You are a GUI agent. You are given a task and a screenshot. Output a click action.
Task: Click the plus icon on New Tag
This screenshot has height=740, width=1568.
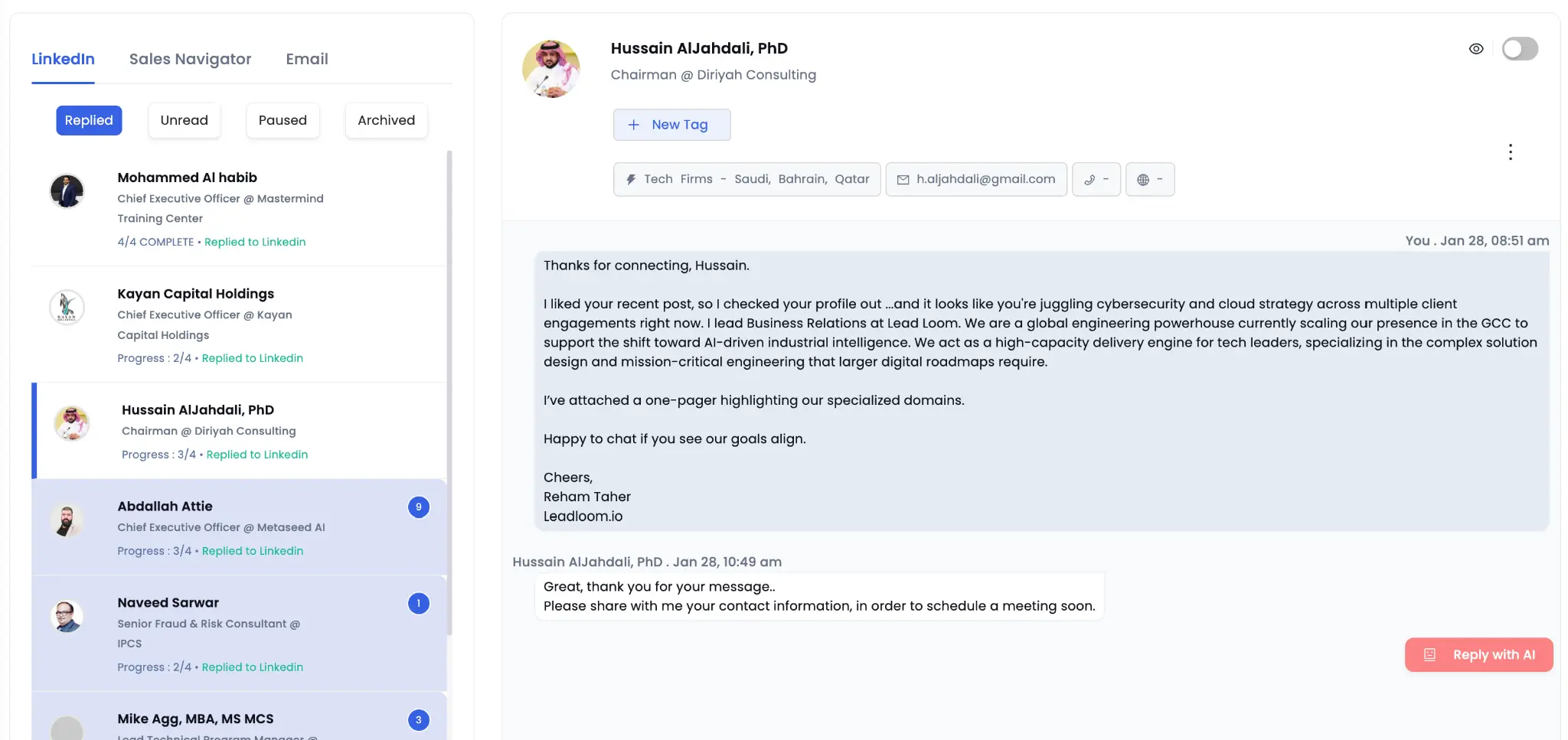click(634, 124)
